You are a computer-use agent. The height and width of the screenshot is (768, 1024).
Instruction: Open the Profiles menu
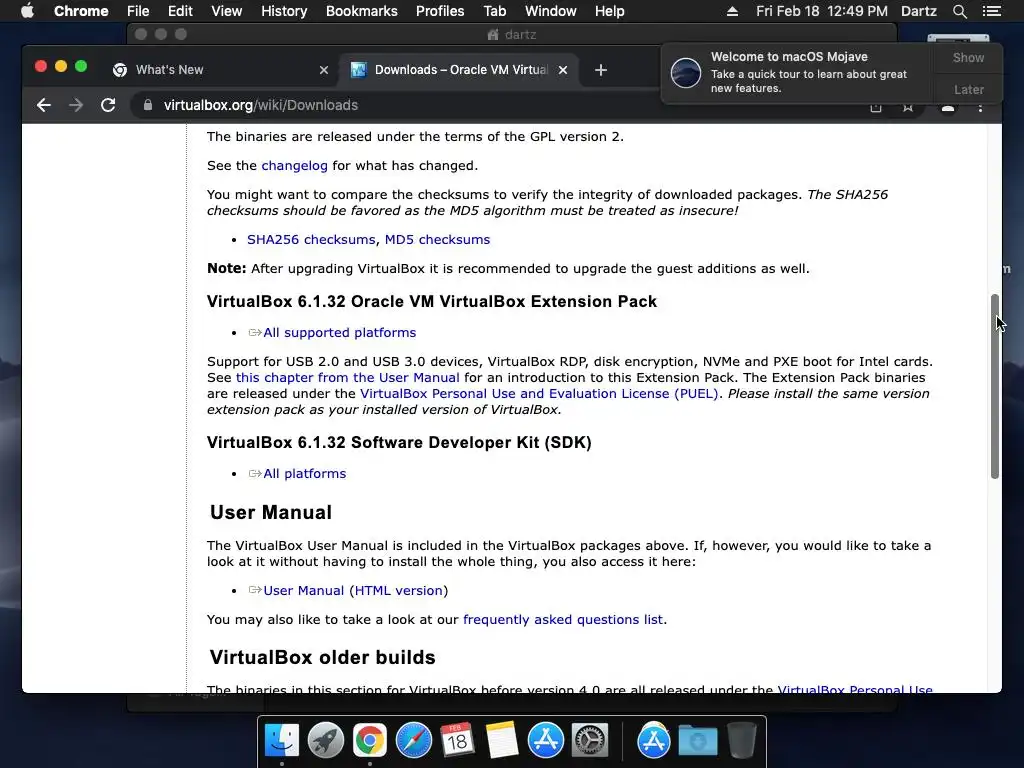(x=440, y=11)
